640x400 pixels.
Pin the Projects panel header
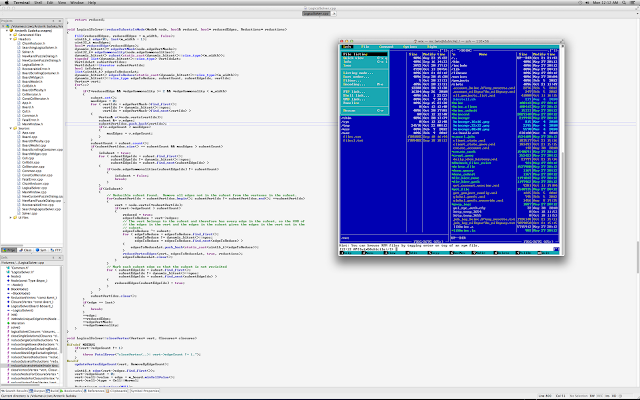[53, 20]
